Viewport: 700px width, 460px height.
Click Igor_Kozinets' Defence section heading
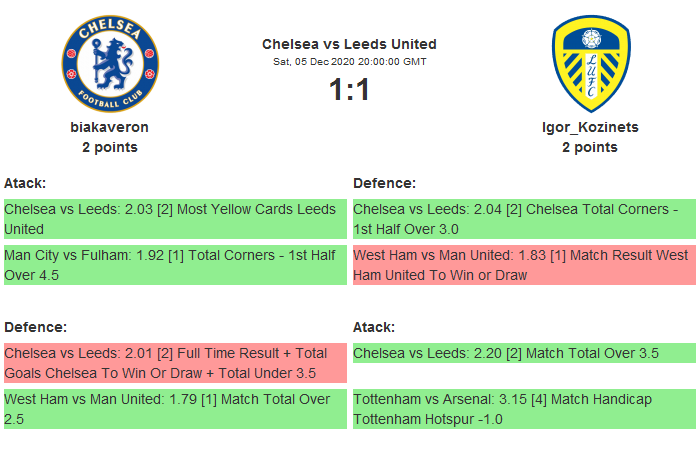pyautogui.click(x=385, y=183)
